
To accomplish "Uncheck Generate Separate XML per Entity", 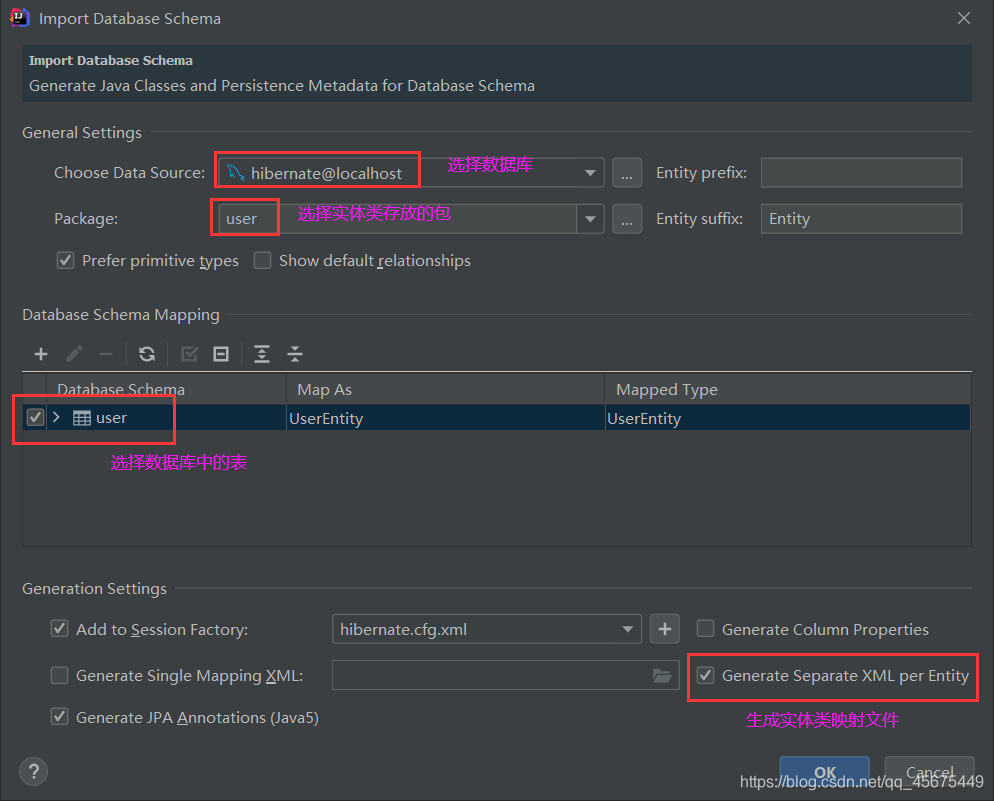I will [706, 675].
